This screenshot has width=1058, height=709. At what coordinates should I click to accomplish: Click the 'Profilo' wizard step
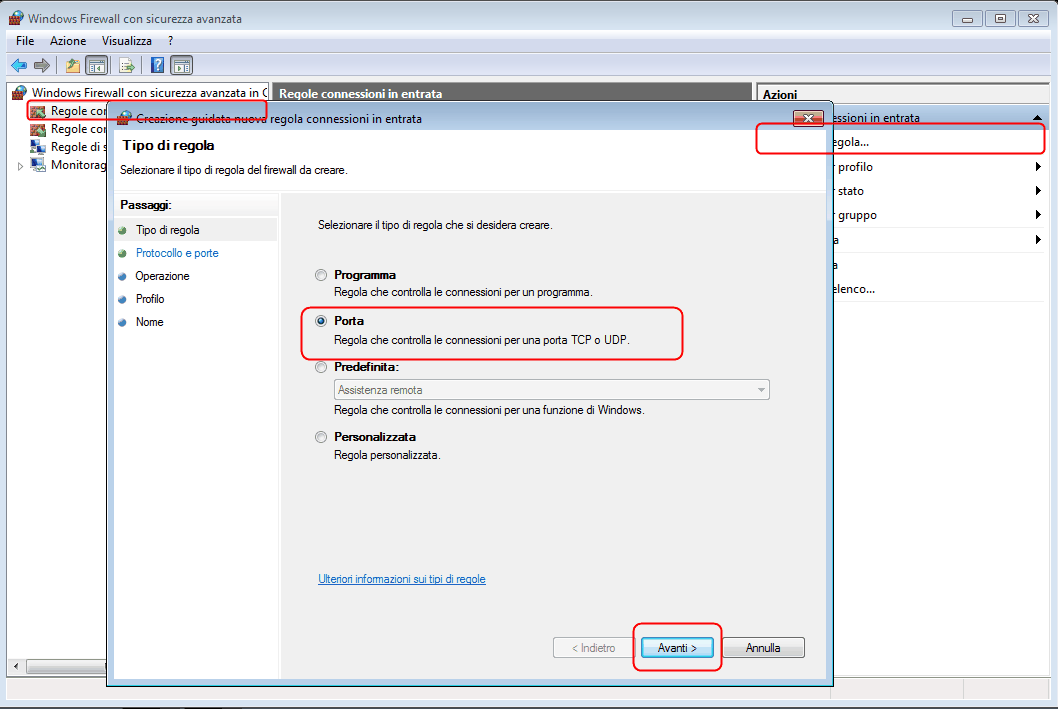(150, 299)
